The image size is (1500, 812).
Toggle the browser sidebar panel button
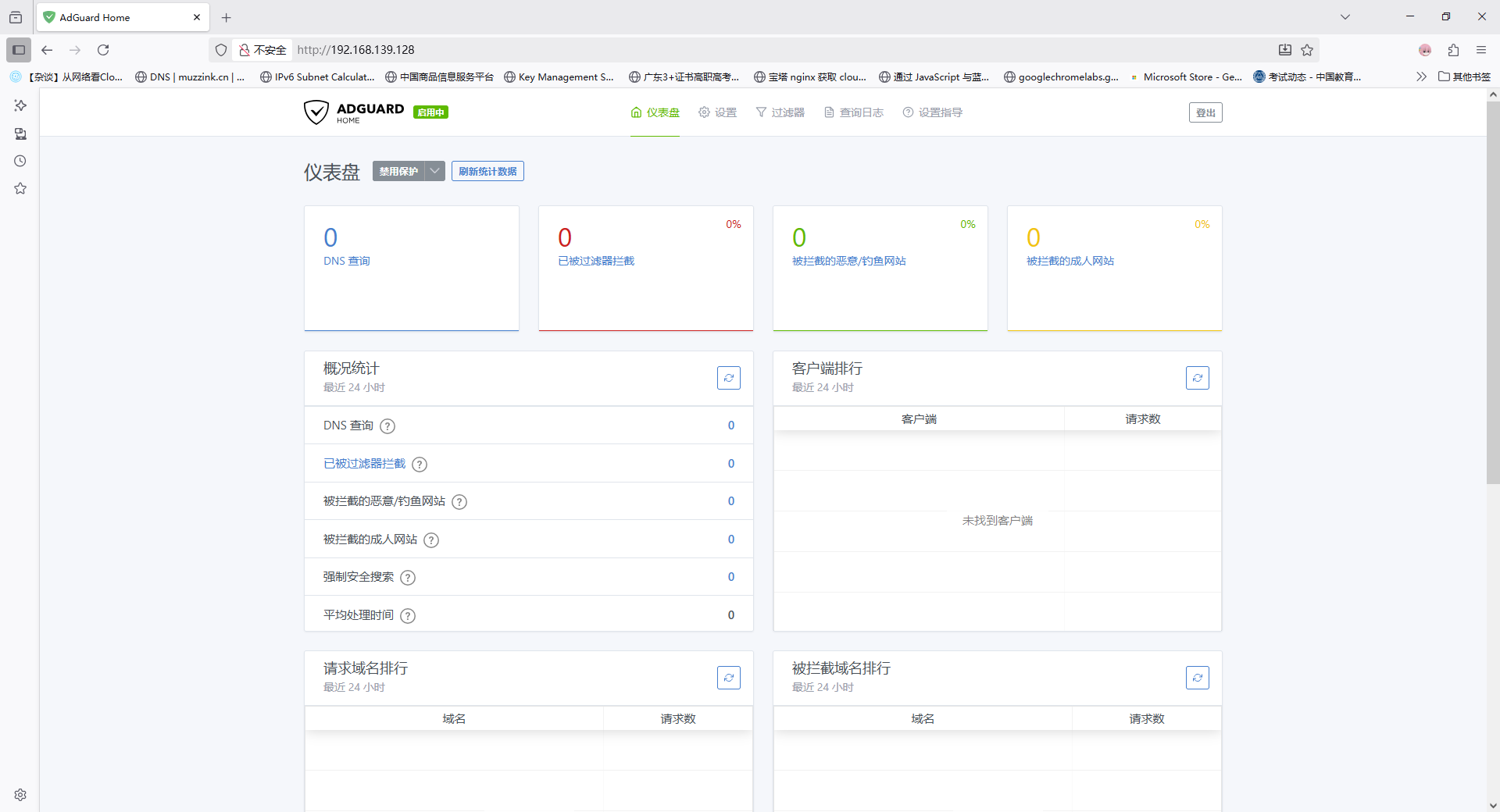[19, 50]
